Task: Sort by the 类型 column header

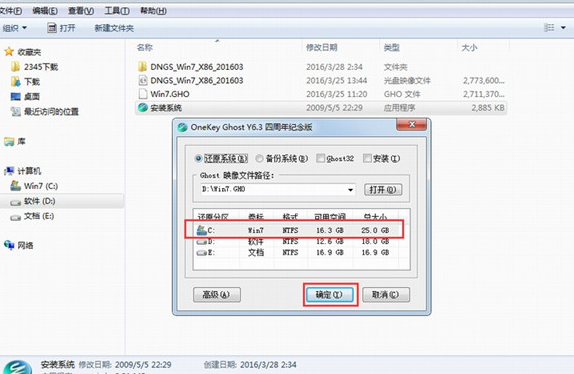Action: 392,47
